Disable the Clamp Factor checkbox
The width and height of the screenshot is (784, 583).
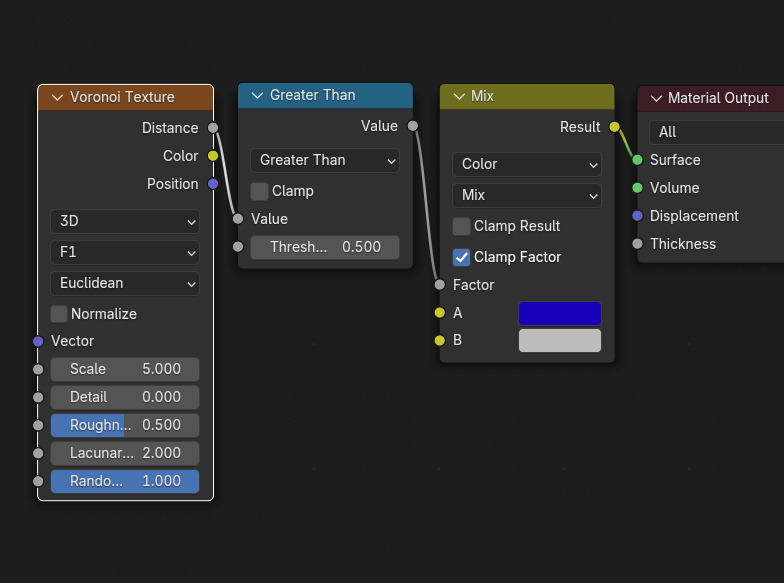coord(461,257)
